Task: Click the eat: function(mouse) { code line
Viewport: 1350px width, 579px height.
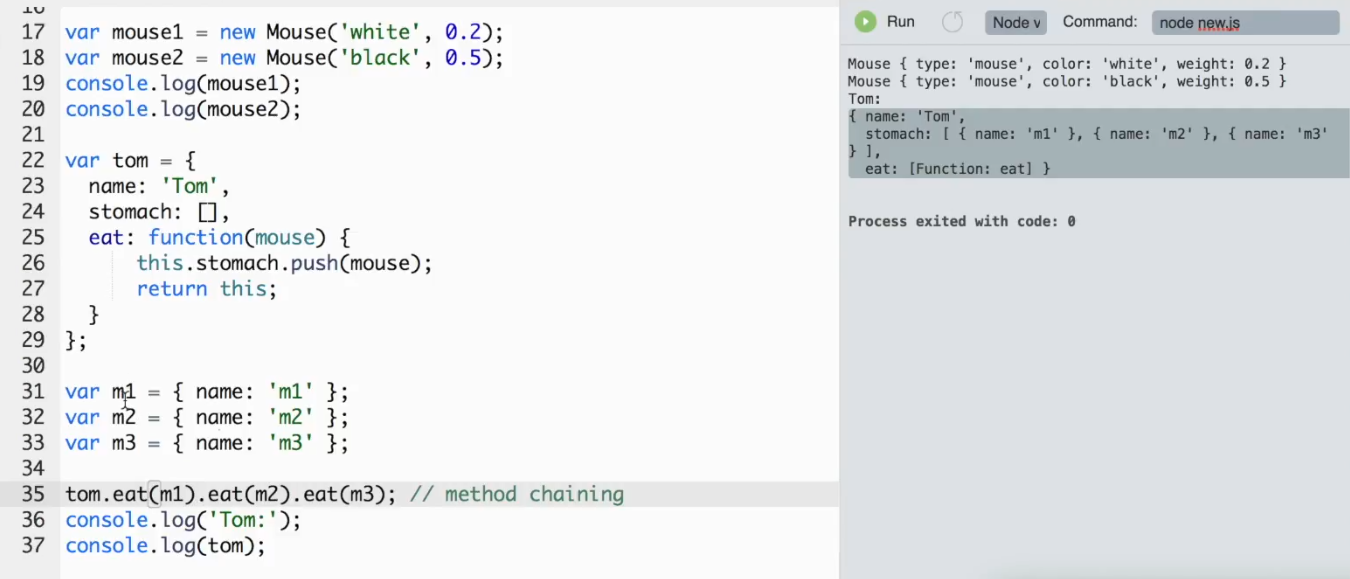Action: (x=219, y=238)
